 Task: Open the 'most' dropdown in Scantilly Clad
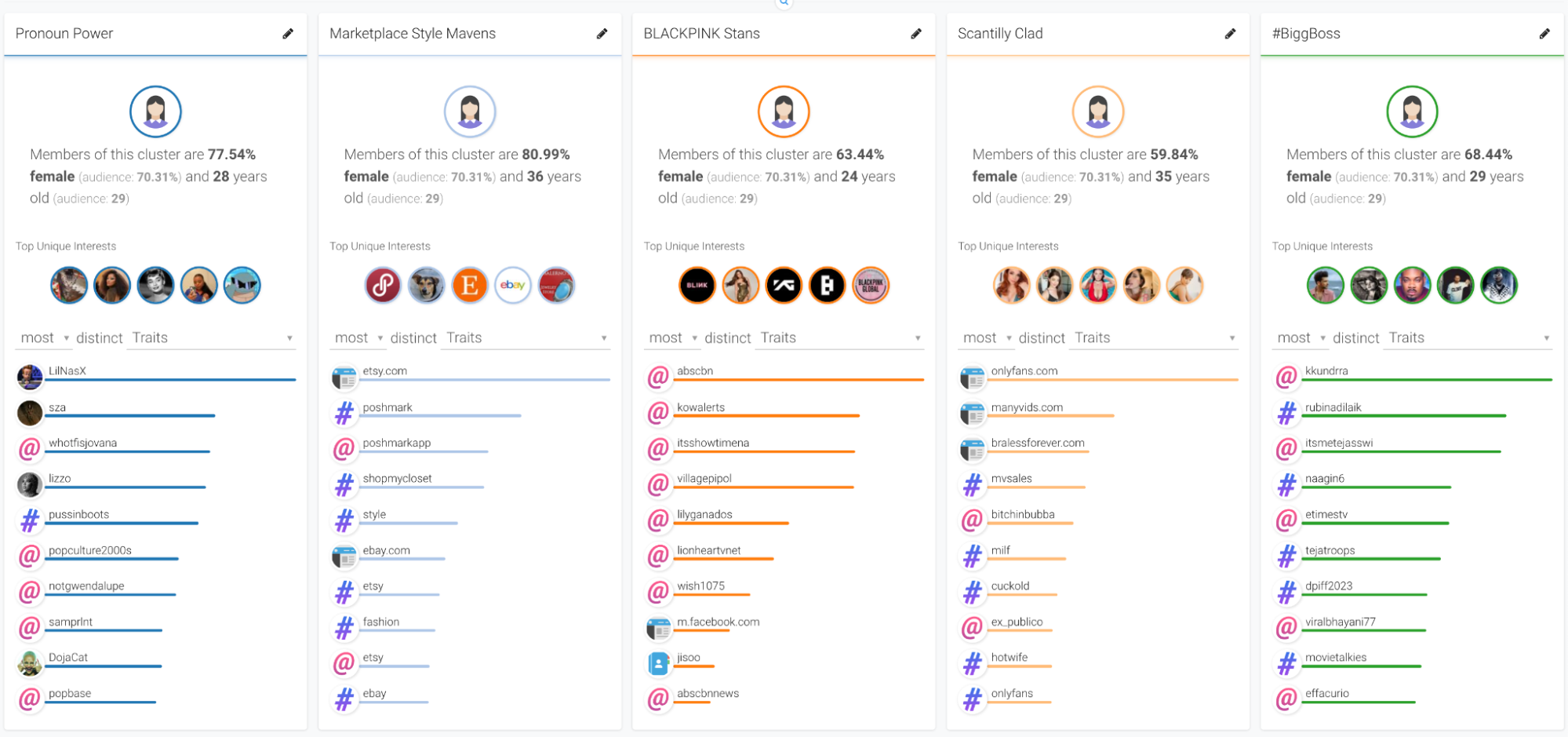(986, 337)
